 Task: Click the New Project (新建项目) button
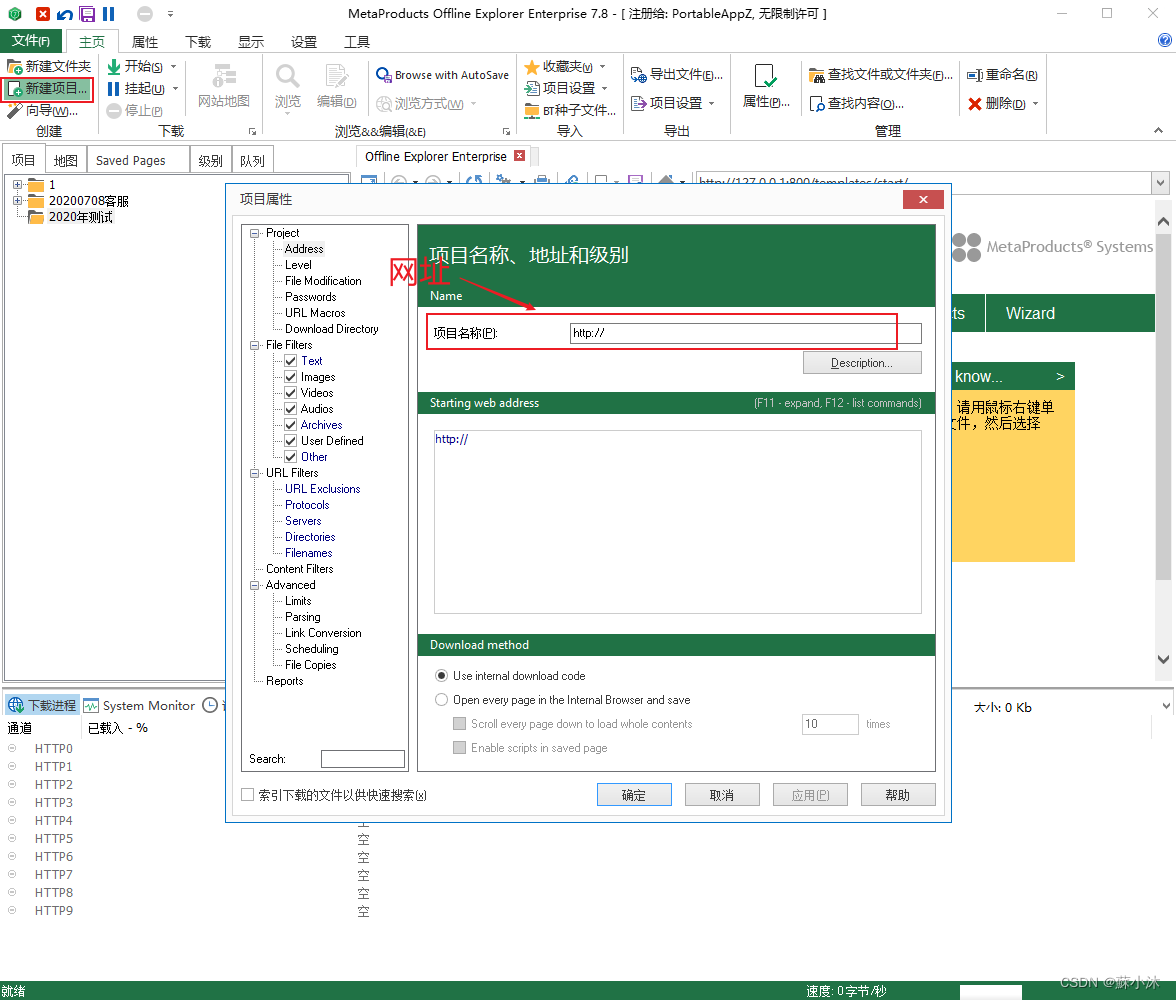[48, 89]
